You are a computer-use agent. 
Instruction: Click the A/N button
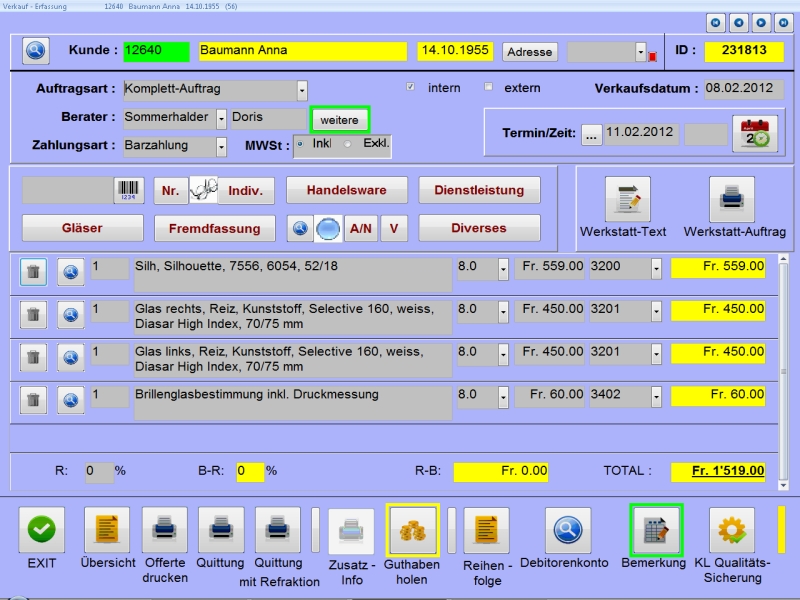click(361, 228)
